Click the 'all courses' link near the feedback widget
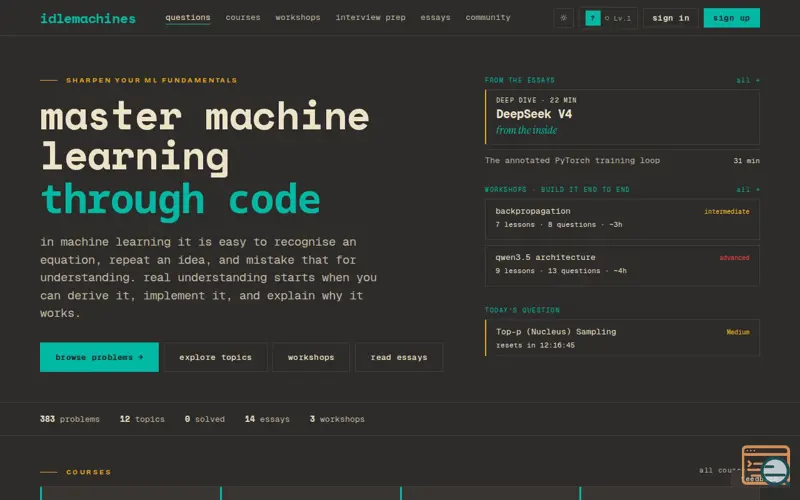Screen dimensions: 800x500 point(719,470)
